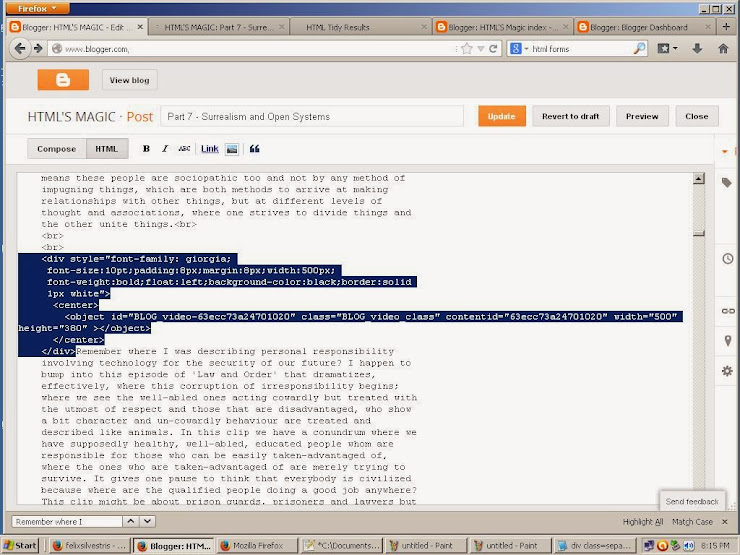
Task: Click the orange Blogger logo button
Action: click(x=63, y=80)
